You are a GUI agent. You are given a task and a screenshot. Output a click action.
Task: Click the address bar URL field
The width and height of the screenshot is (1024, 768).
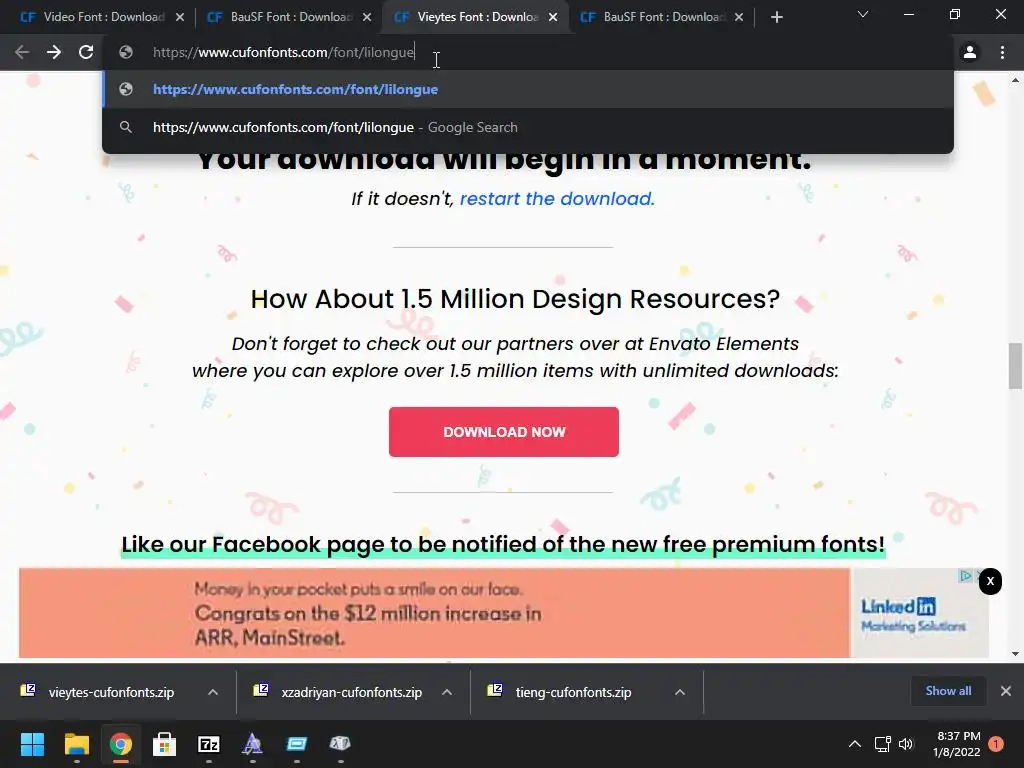pyautogui.click(x=529, y=52)
